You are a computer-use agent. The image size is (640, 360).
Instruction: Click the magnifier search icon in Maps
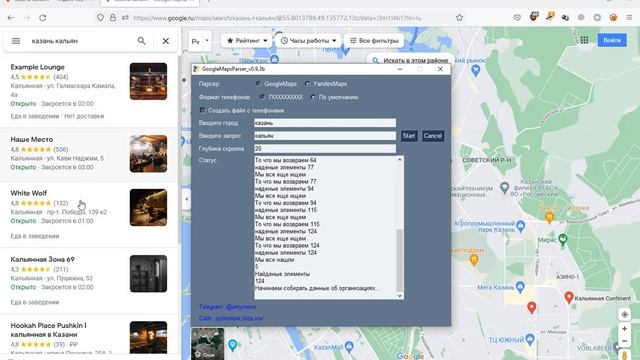tap(141, 41)
